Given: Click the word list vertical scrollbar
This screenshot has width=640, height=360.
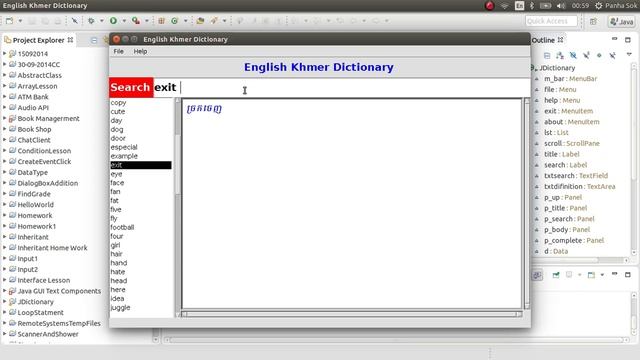Looking at the screenshot, I should point(178,207).
